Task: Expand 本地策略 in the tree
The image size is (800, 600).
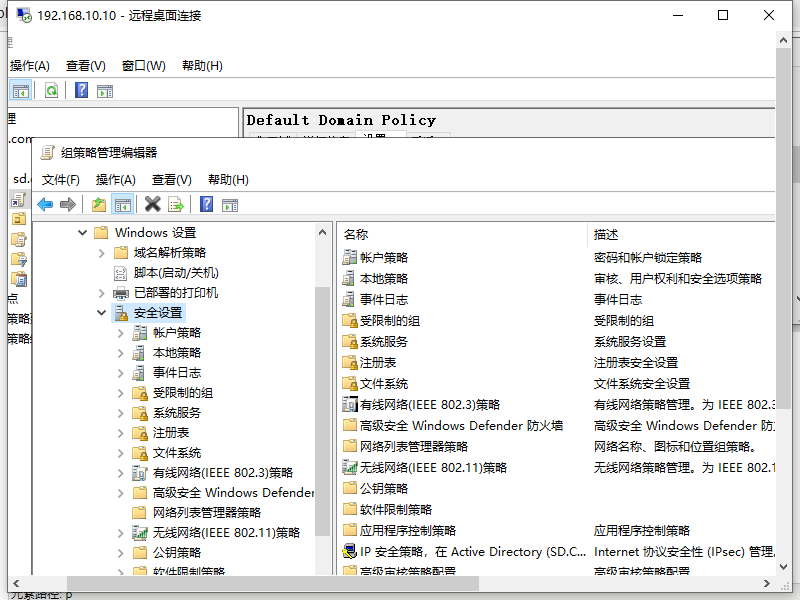Action: [x=120, y=353]
